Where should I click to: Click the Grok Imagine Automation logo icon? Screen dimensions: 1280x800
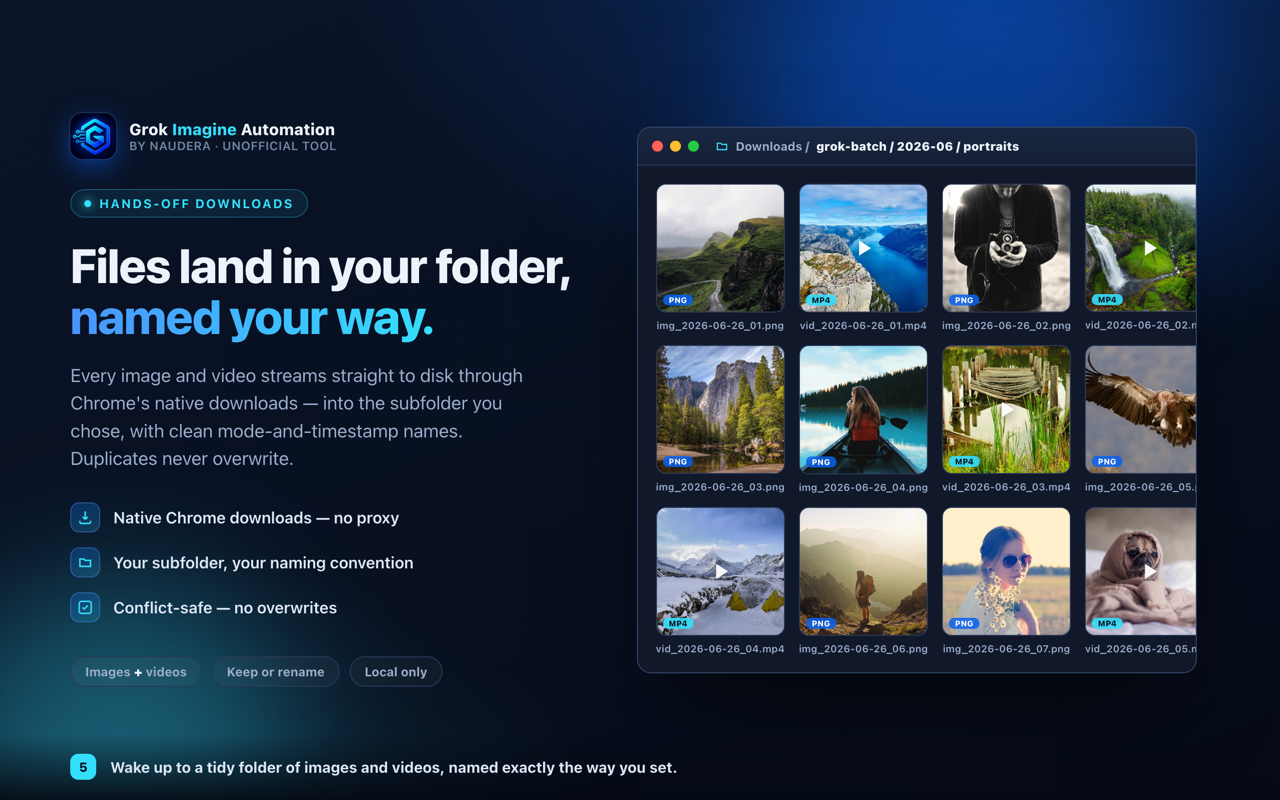click(x=93, y=136)
